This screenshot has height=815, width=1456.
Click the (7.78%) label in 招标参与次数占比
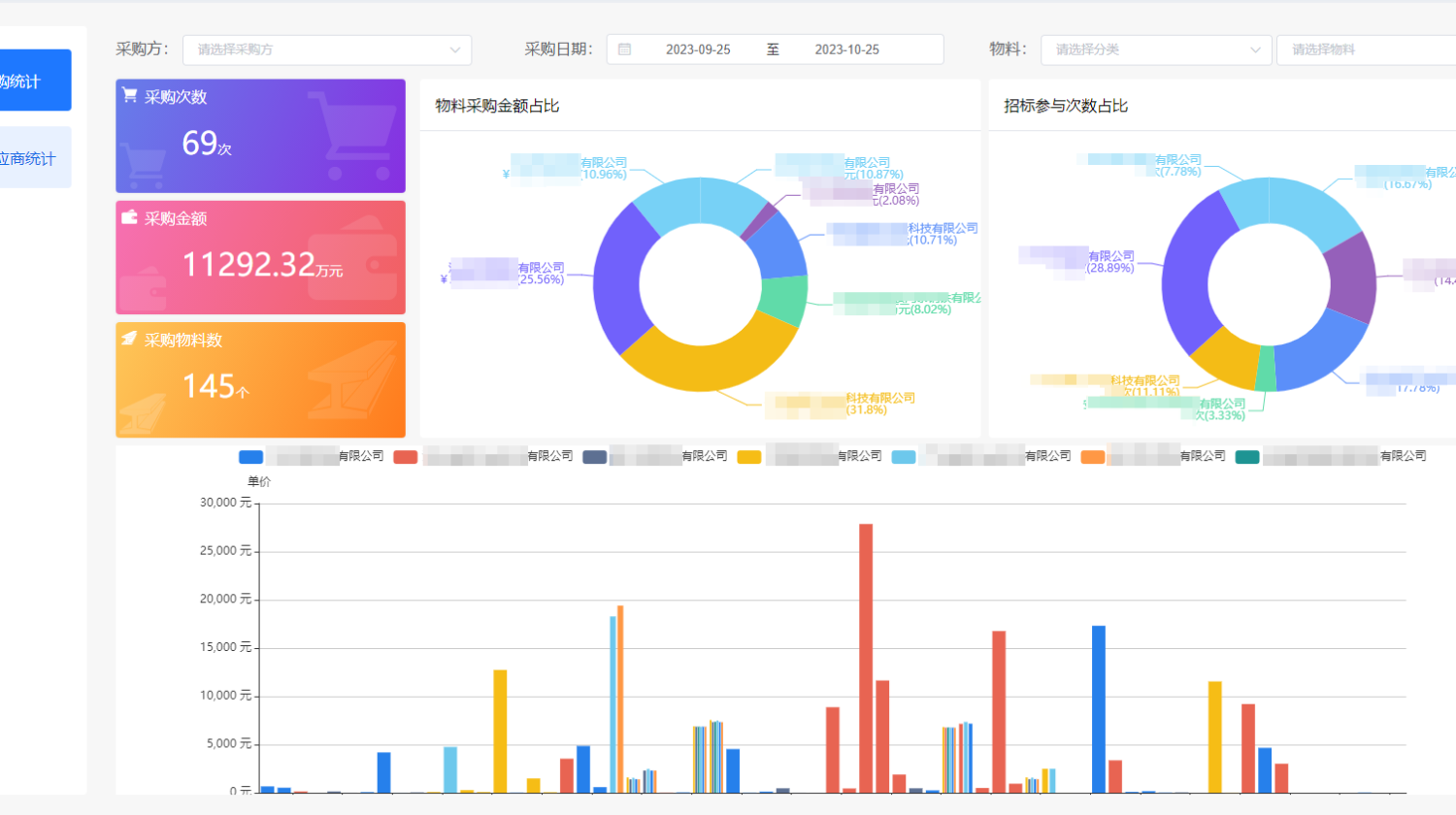click(1178, 172)
